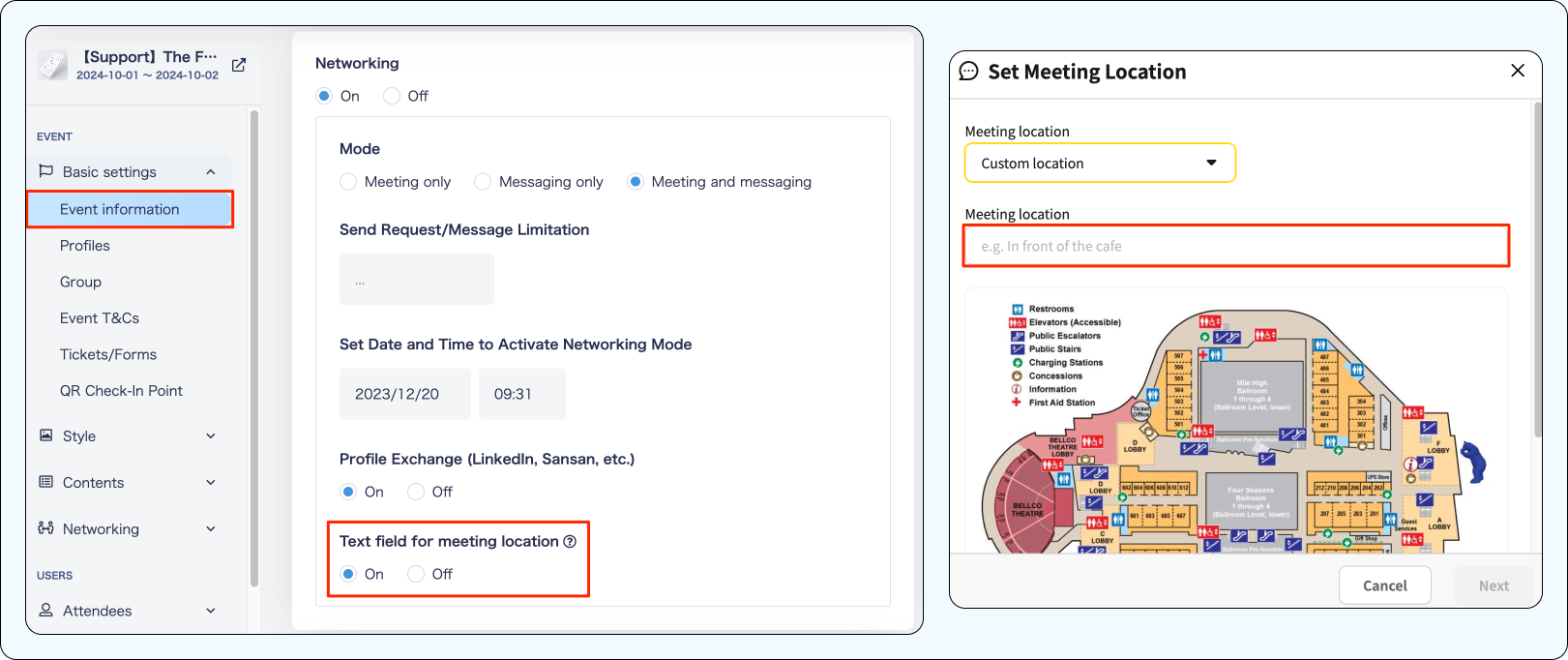
Task: Click help icon beside Text field for meeting location
Action: 570,542
